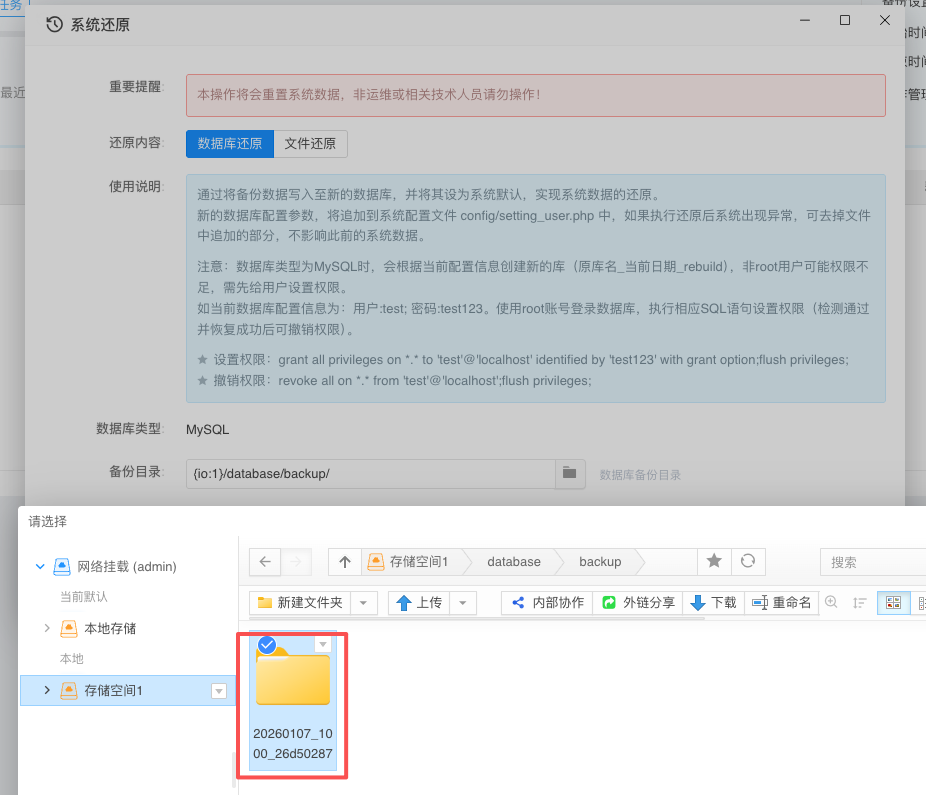This screenshot has width=926, height=795.
Task: Click folder browse icon beside backup path
Action: click(x=569, y=473)
